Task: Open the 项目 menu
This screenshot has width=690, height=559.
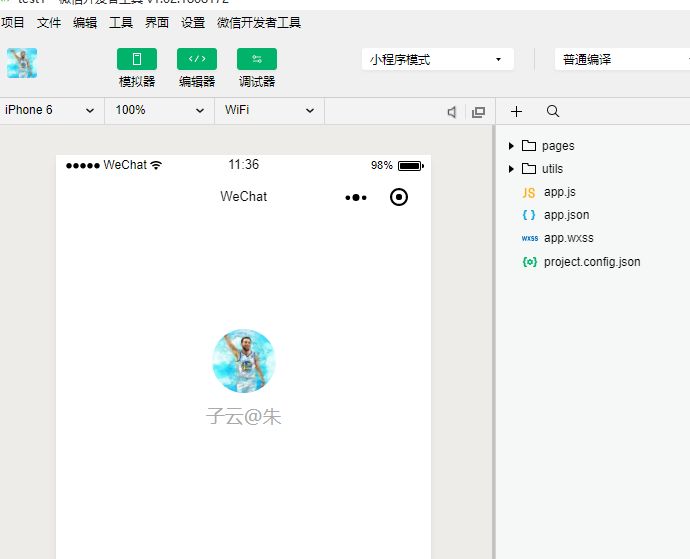Action: 12,22
